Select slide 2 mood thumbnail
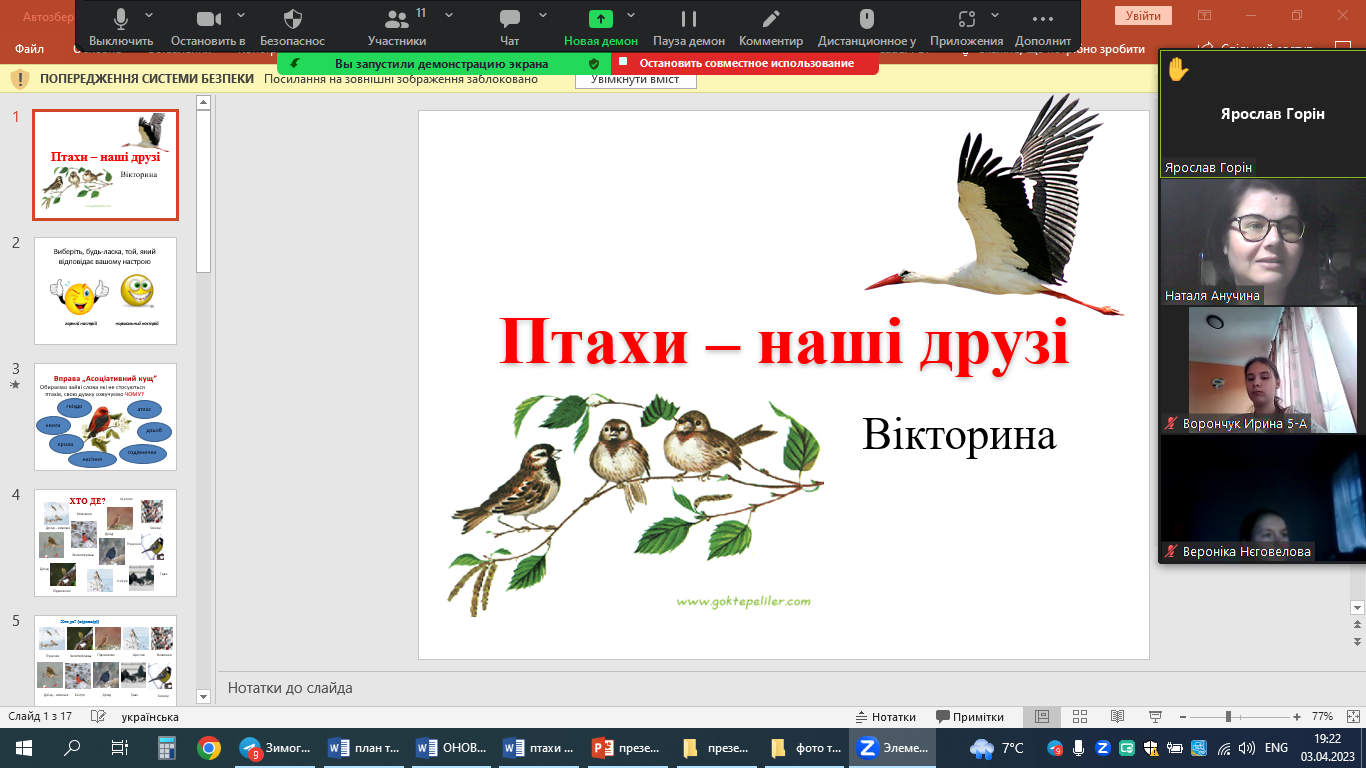The image size is (1366, 768). [x=106, y=291]
